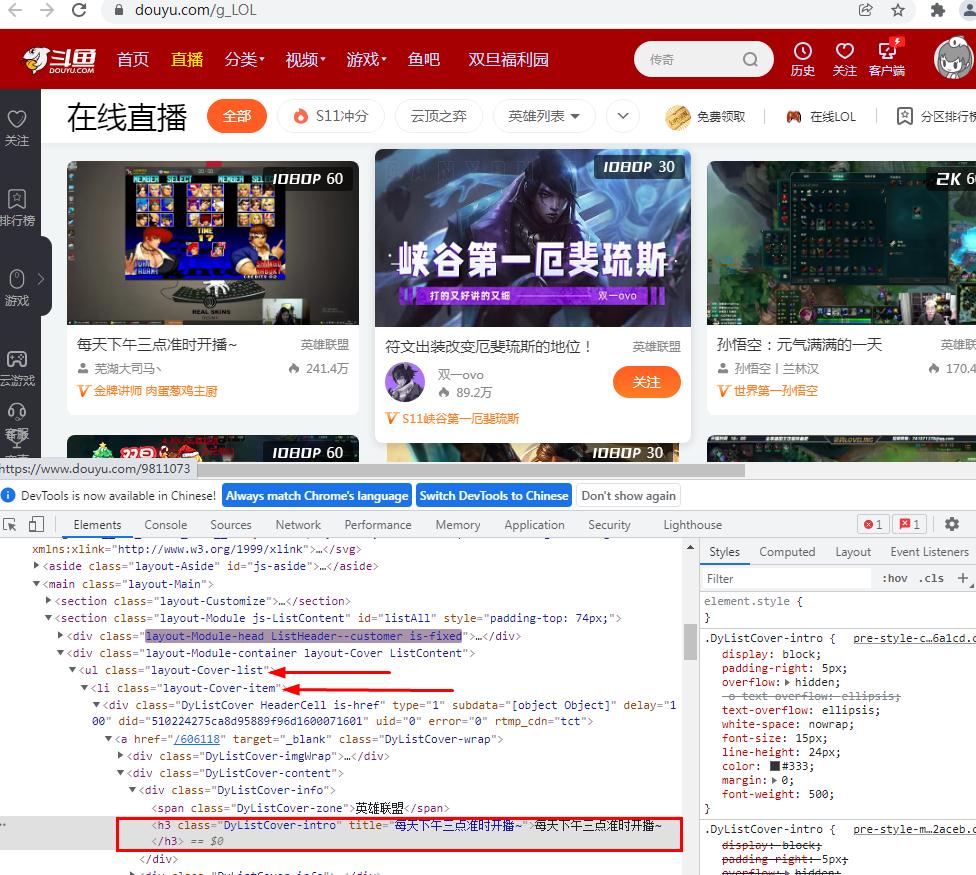Open the /606118 href link
This screenshot has width=976, height=875.
[x=197, y=739]
